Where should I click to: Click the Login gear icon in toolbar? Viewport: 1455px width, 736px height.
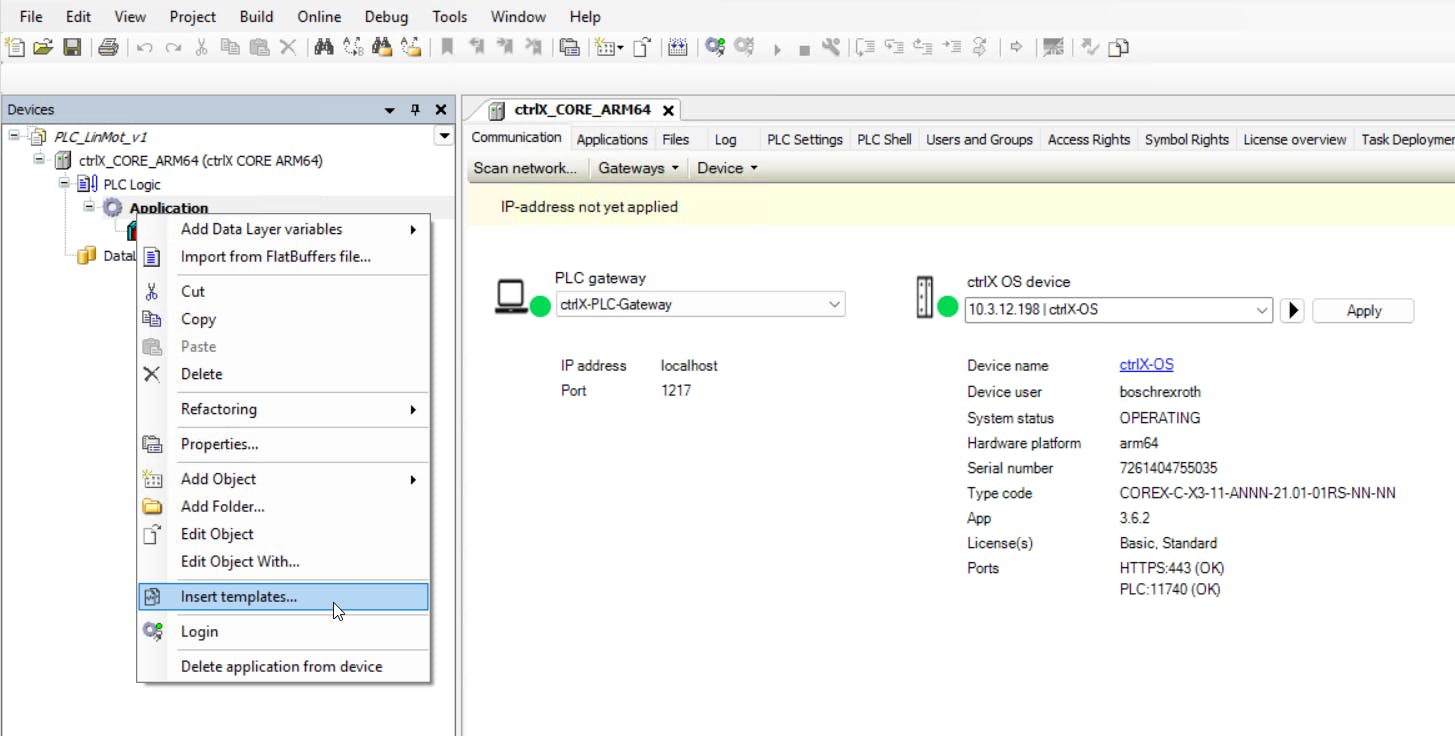[714, 47]
